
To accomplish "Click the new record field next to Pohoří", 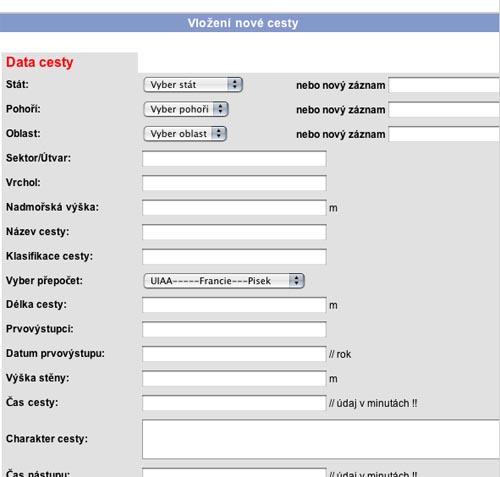I will pos(444,110).
